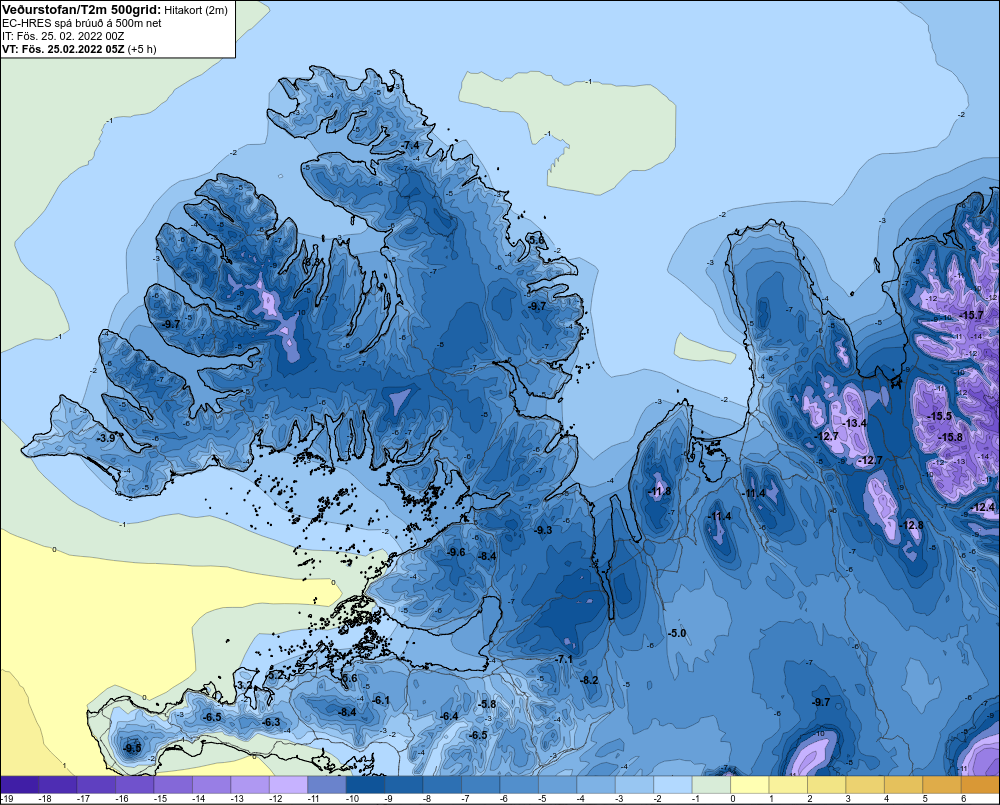Click the title 'Veðurstofan/T2m 500grid: Hitakort (2m)'

[115, 10]
